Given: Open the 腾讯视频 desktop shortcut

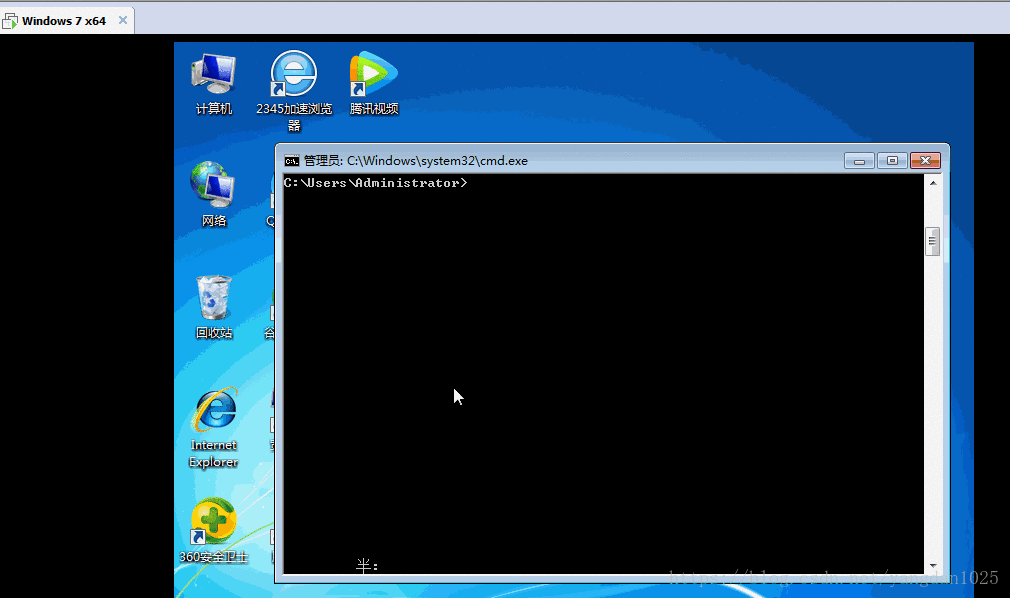Looking at the screenshot, I should [374, 83].
